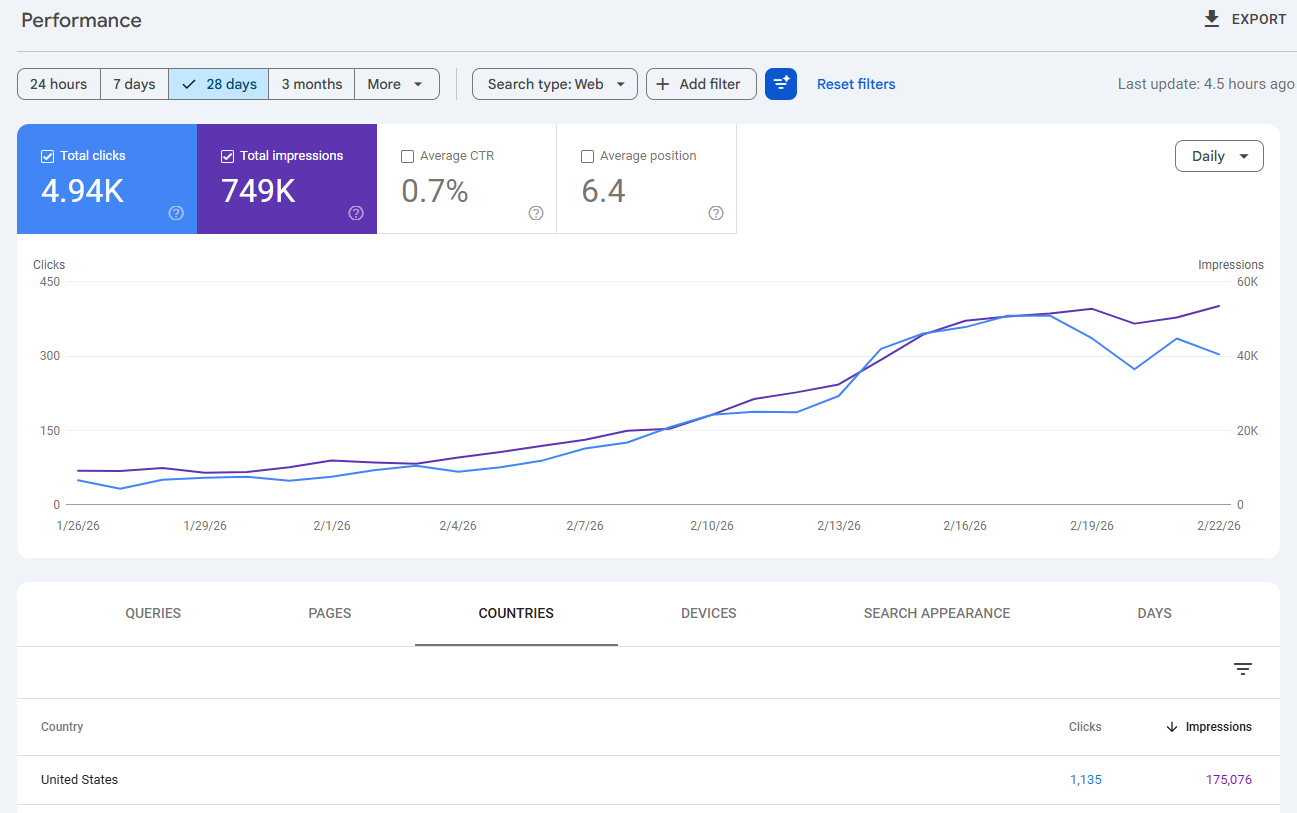The width and height of the screenshot is (1297, 813).
Task: Switch to the Queries tab
Action: 153,613
